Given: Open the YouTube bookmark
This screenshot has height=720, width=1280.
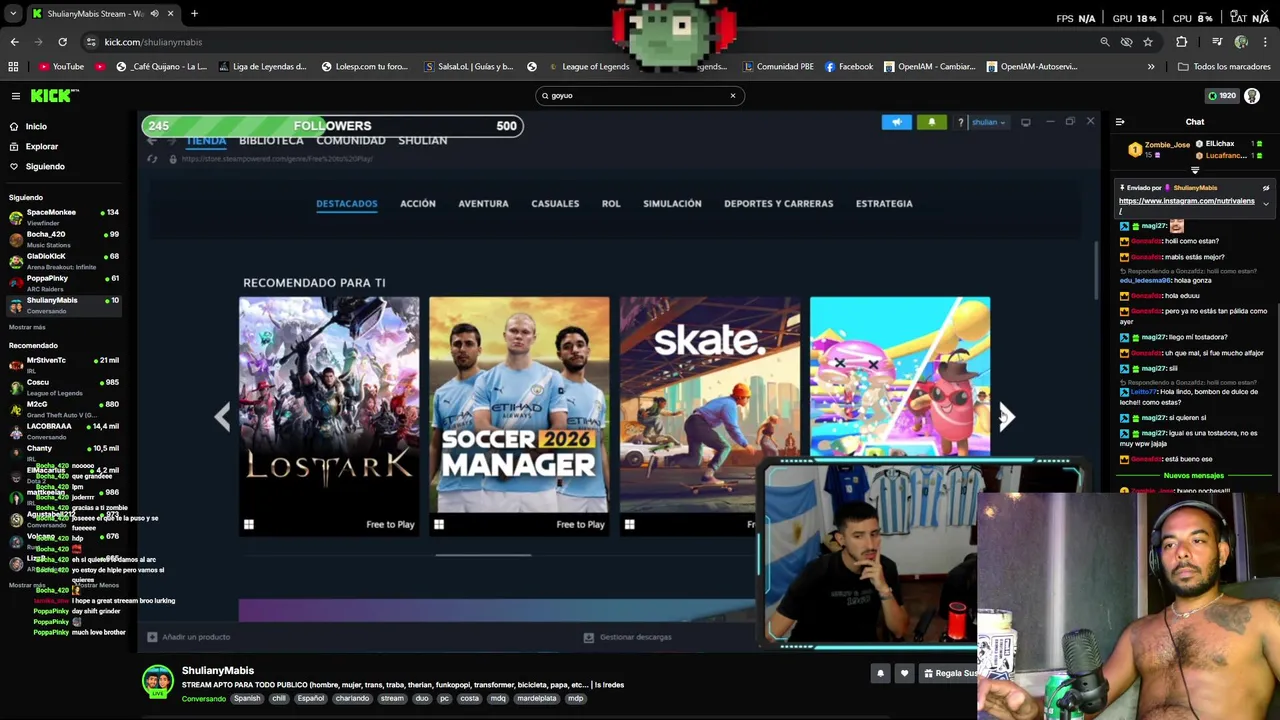Looking at the screenshot, I should tap(61, 67).
